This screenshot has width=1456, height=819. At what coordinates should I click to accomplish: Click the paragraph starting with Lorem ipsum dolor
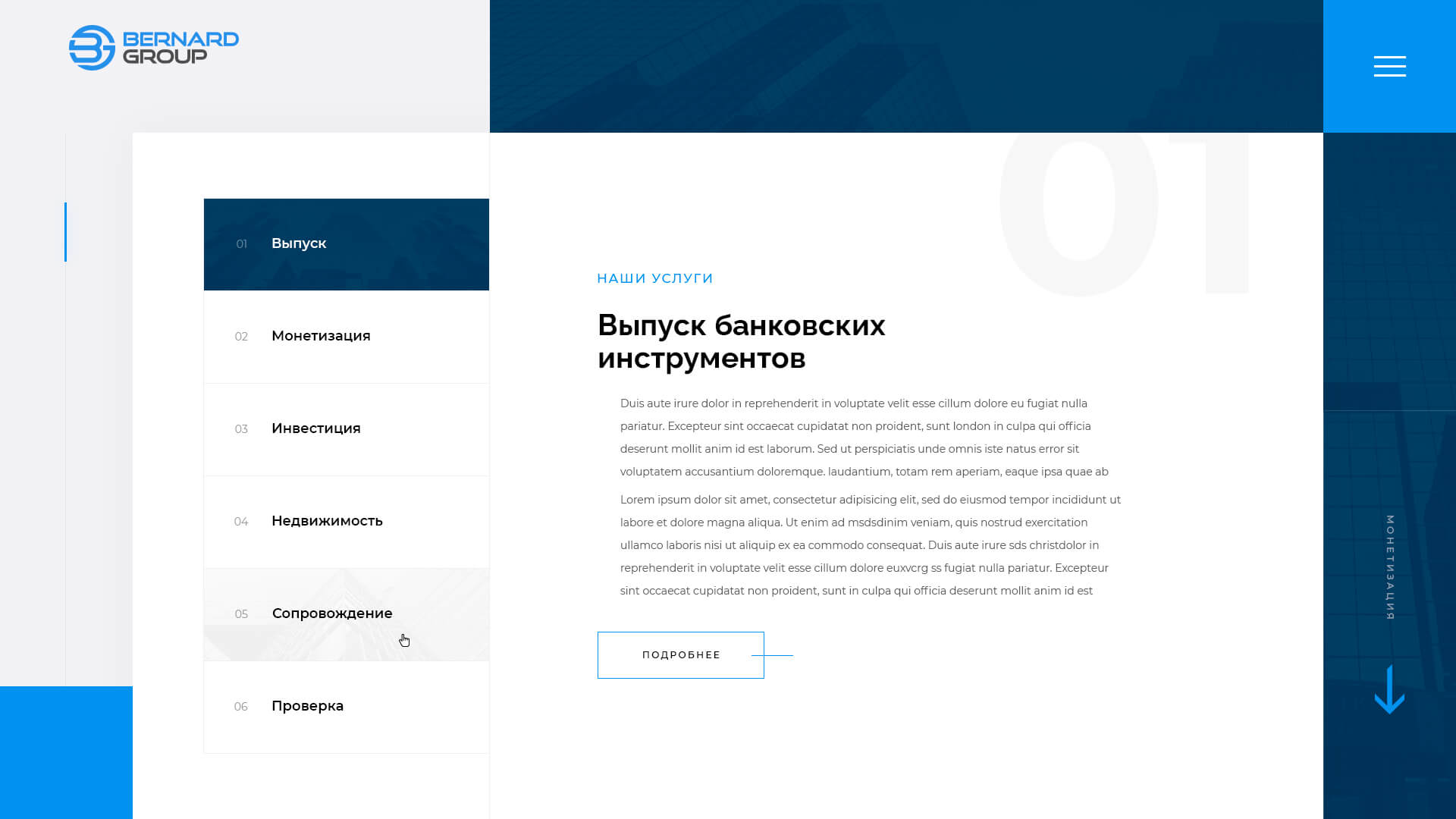[871, 545]
